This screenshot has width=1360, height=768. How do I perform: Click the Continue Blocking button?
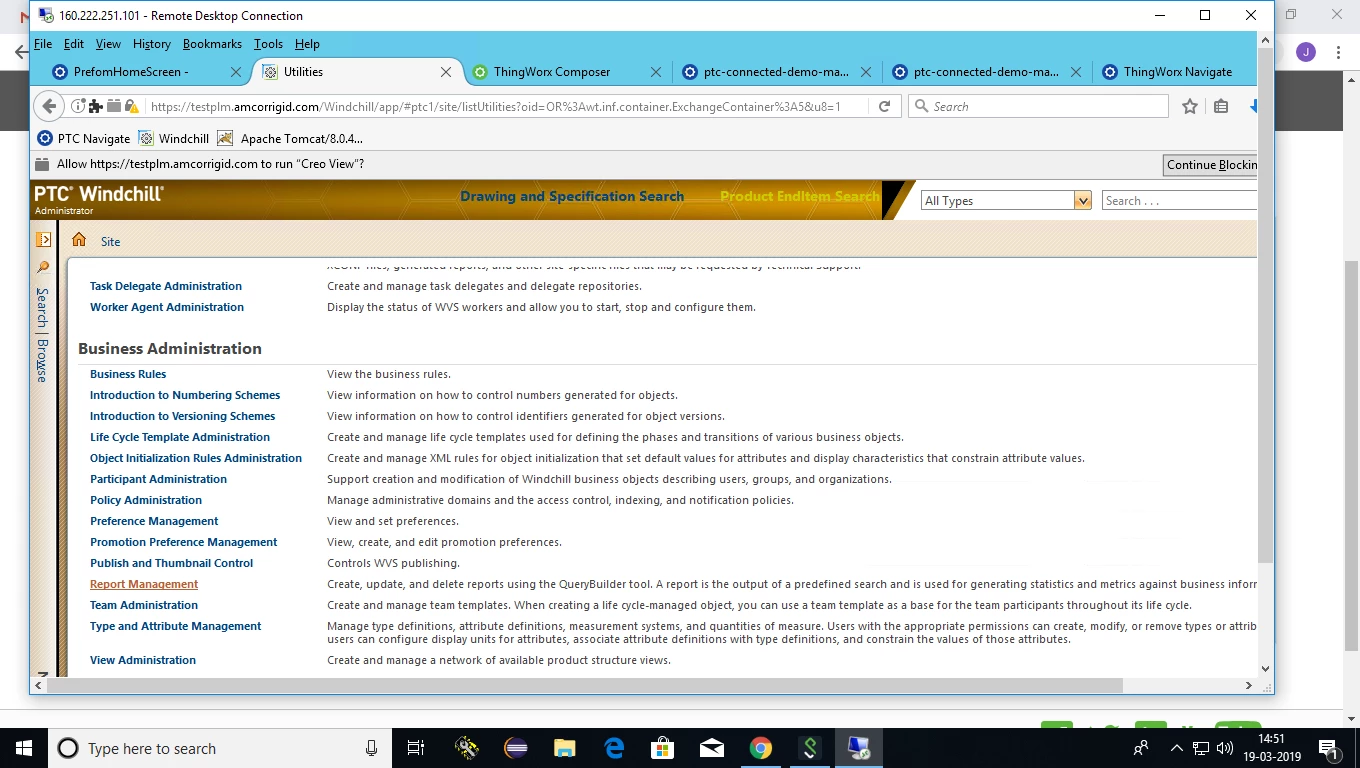[1211, 165]
